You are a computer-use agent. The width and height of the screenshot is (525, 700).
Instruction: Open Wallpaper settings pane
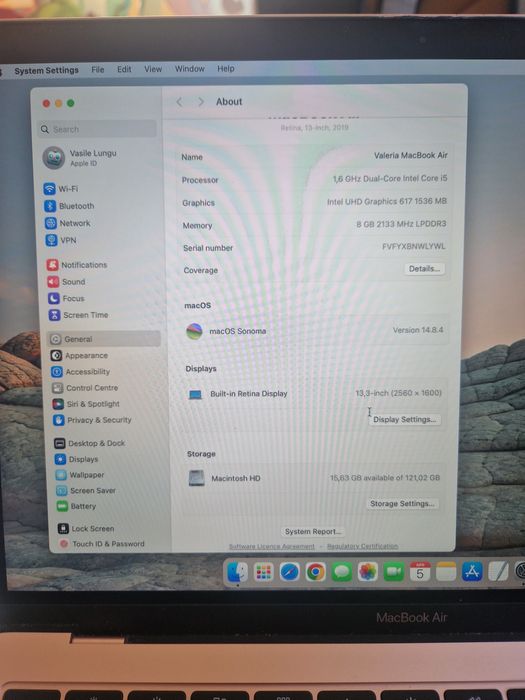tap(79, 475)
